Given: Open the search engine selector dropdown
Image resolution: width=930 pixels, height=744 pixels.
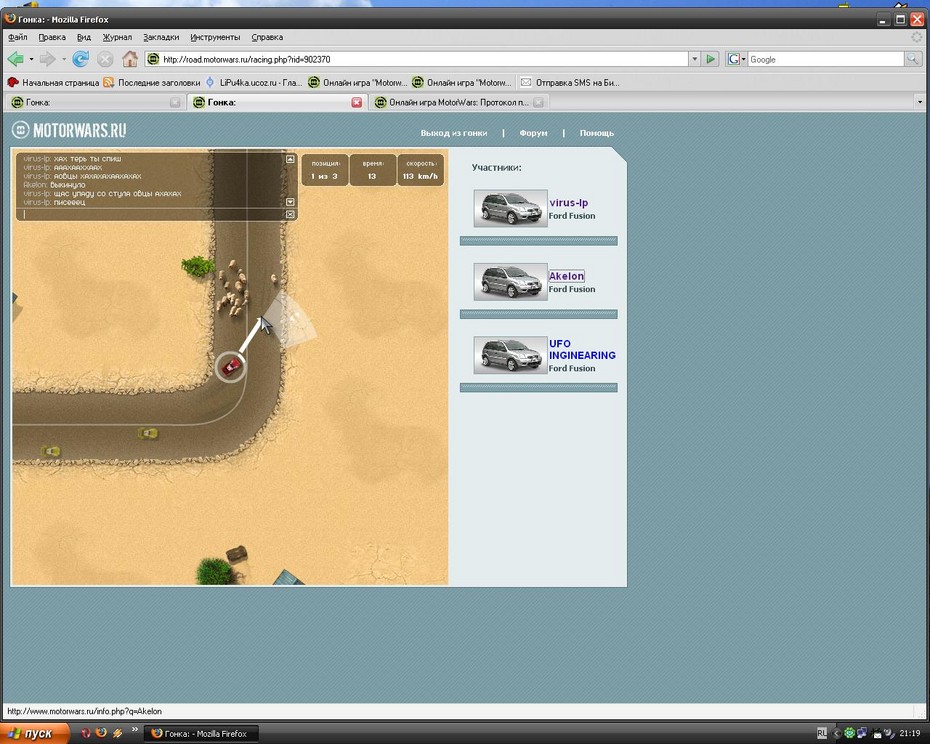Looking at the screenshot, I should pos(743,59).
